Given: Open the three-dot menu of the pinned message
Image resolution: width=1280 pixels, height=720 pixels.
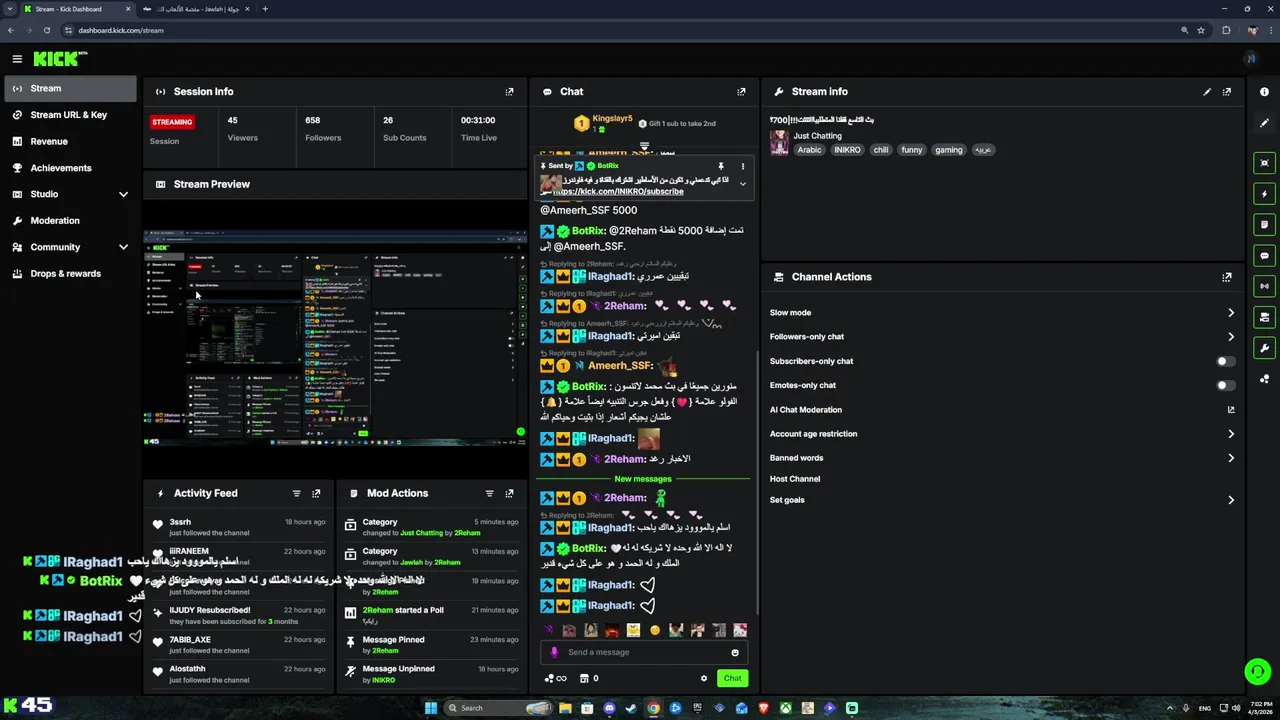Looking at the screenshot, I should [742, 166].
